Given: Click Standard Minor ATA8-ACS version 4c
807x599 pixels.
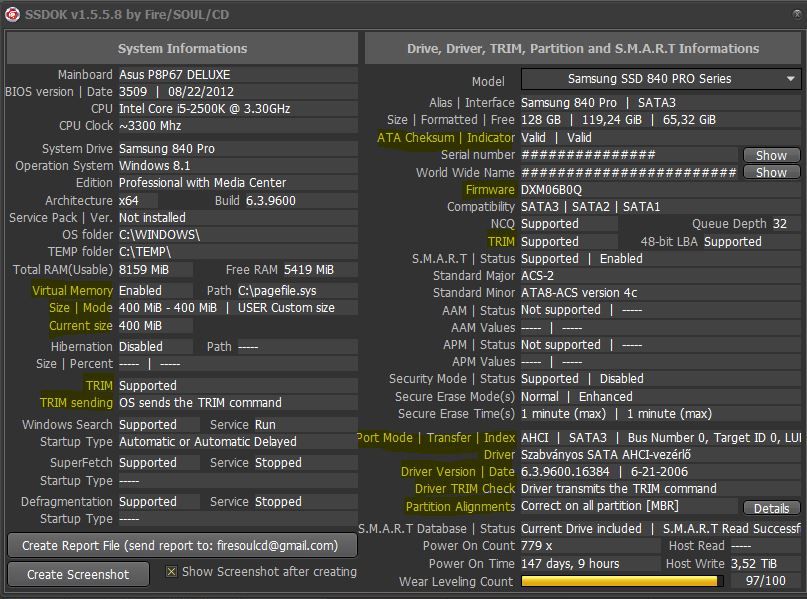Looking at the screenshot, I should 579,293.
